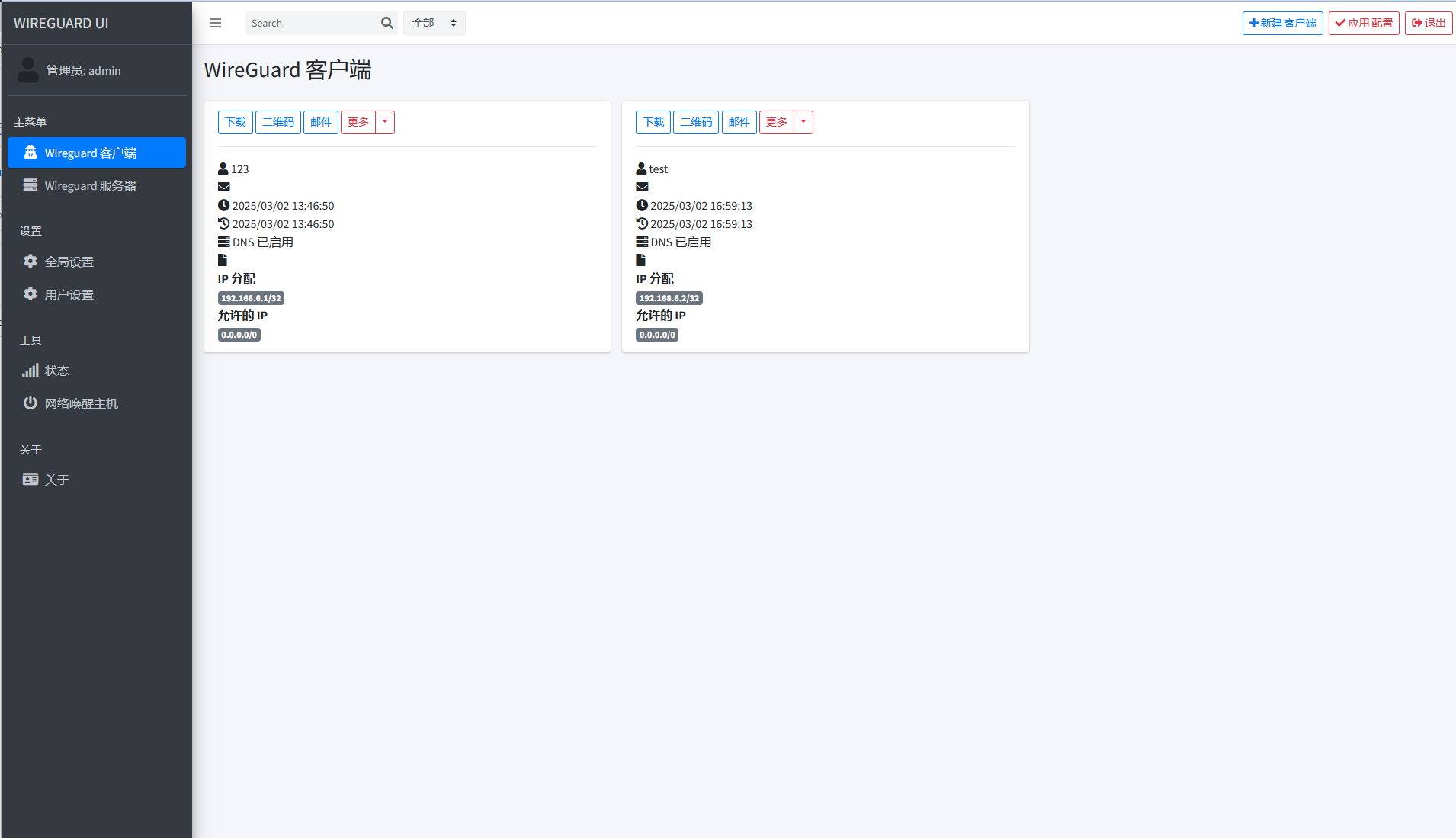
Task: Click the 全局设置 gear icon
Action: (x=30, y=262)
